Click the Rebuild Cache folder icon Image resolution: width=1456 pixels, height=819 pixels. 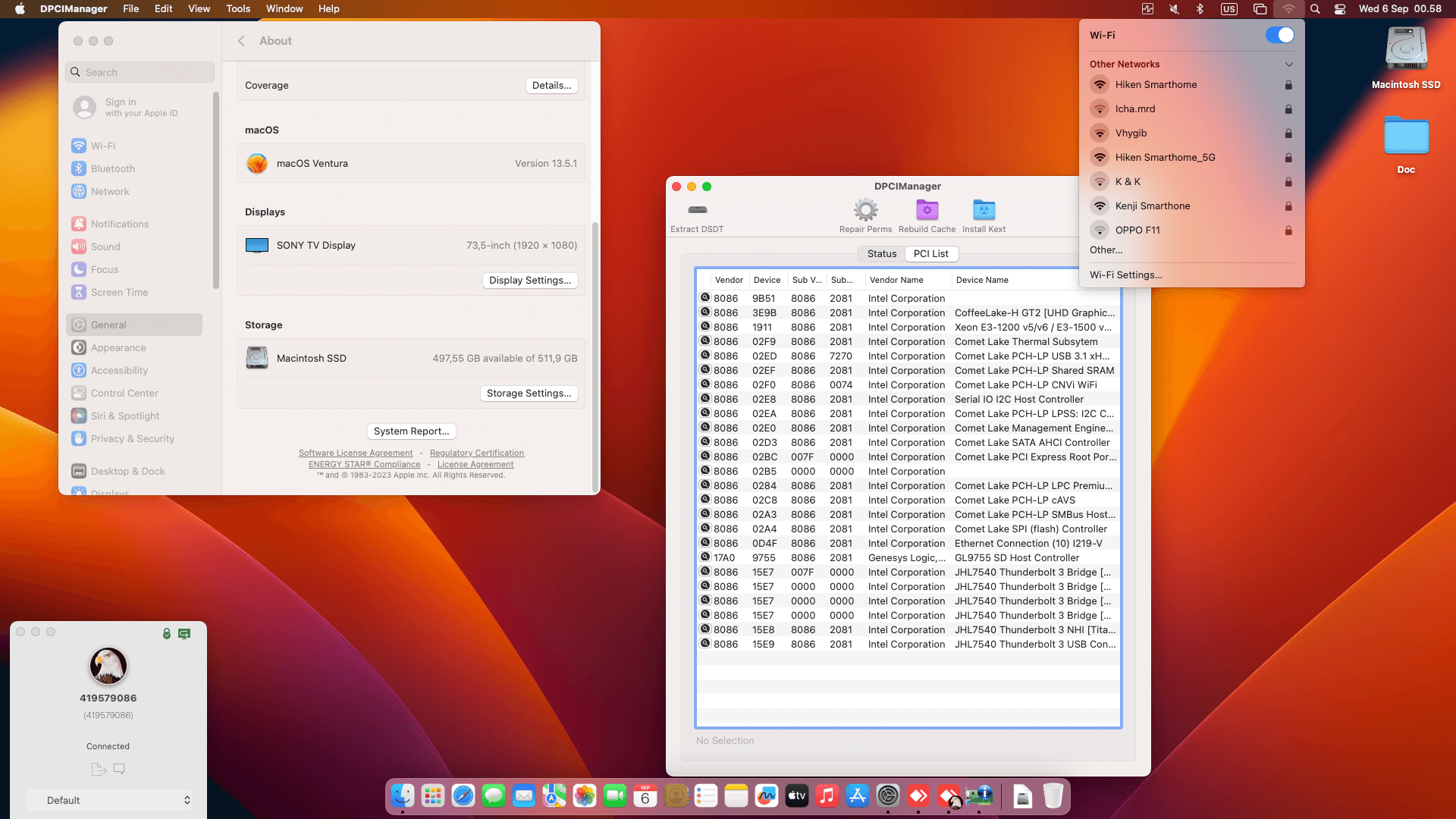pyautogui.click(x=927, y=210)
